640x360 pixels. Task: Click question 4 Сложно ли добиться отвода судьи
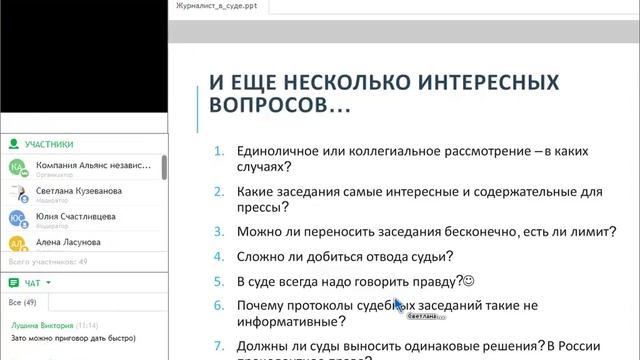click(345, 256)
